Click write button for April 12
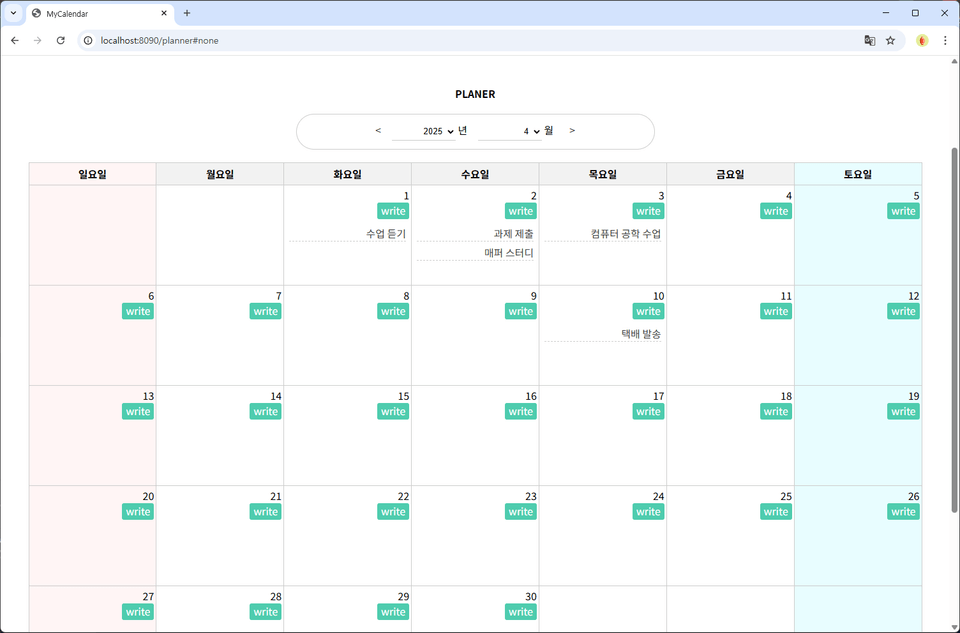 (x=903, y=312)
